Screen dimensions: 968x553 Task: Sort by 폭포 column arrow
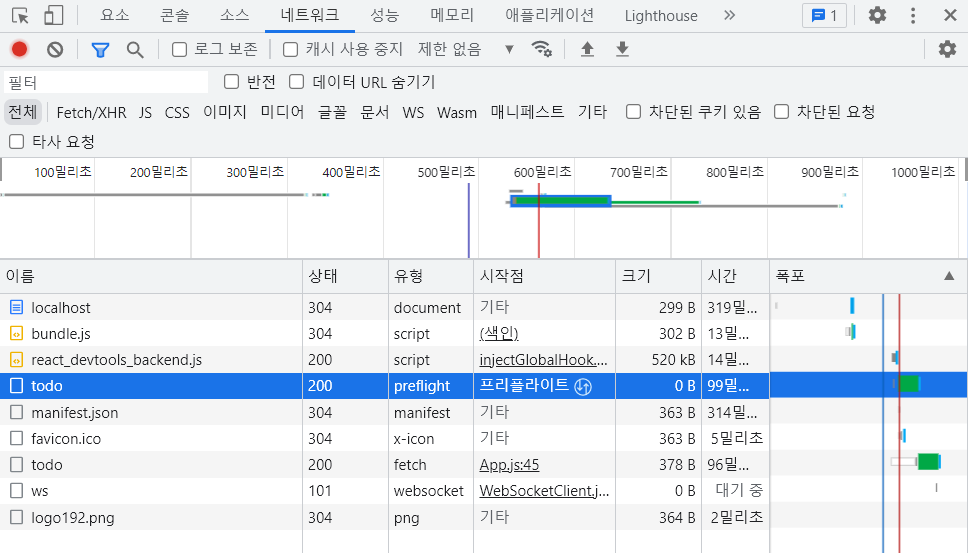coord(949,276)
